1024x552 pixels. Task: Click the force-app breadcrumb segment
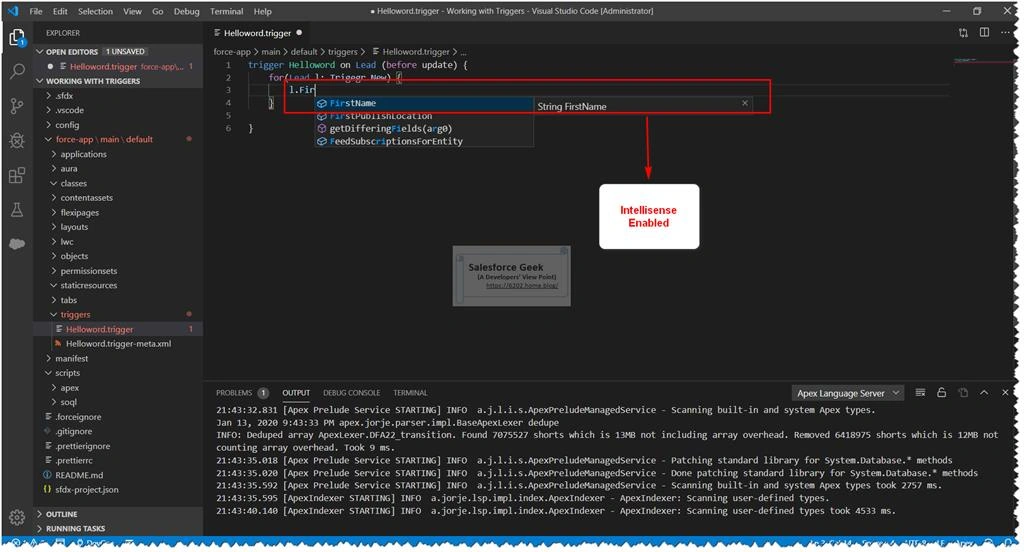[232, 52]
